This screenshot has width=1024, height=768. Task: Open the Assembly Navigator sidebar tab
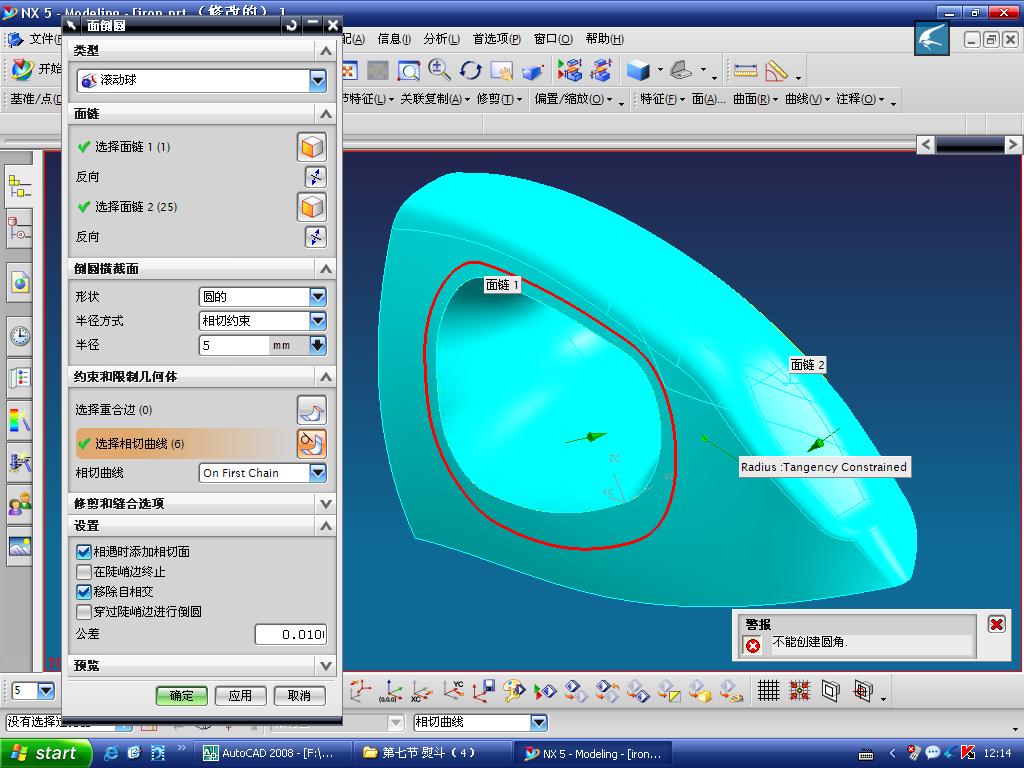tap(20, 186)
